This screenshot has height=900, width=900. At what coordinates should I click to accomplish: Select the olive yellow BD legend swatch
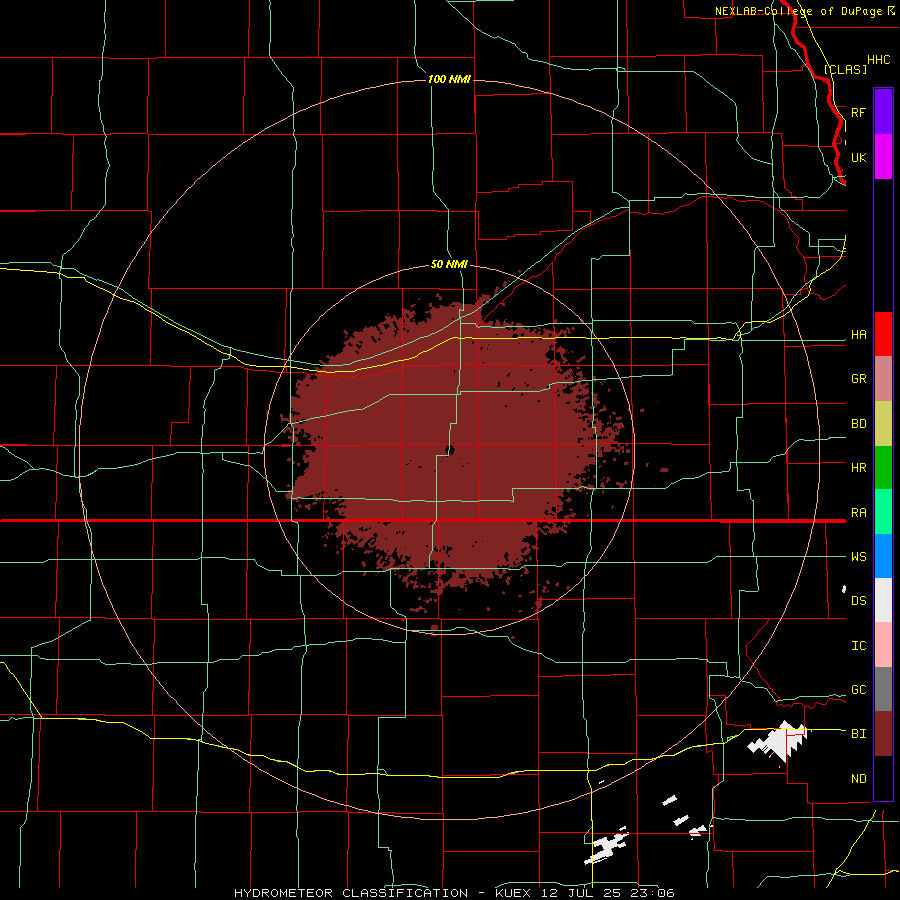(883, 423)
